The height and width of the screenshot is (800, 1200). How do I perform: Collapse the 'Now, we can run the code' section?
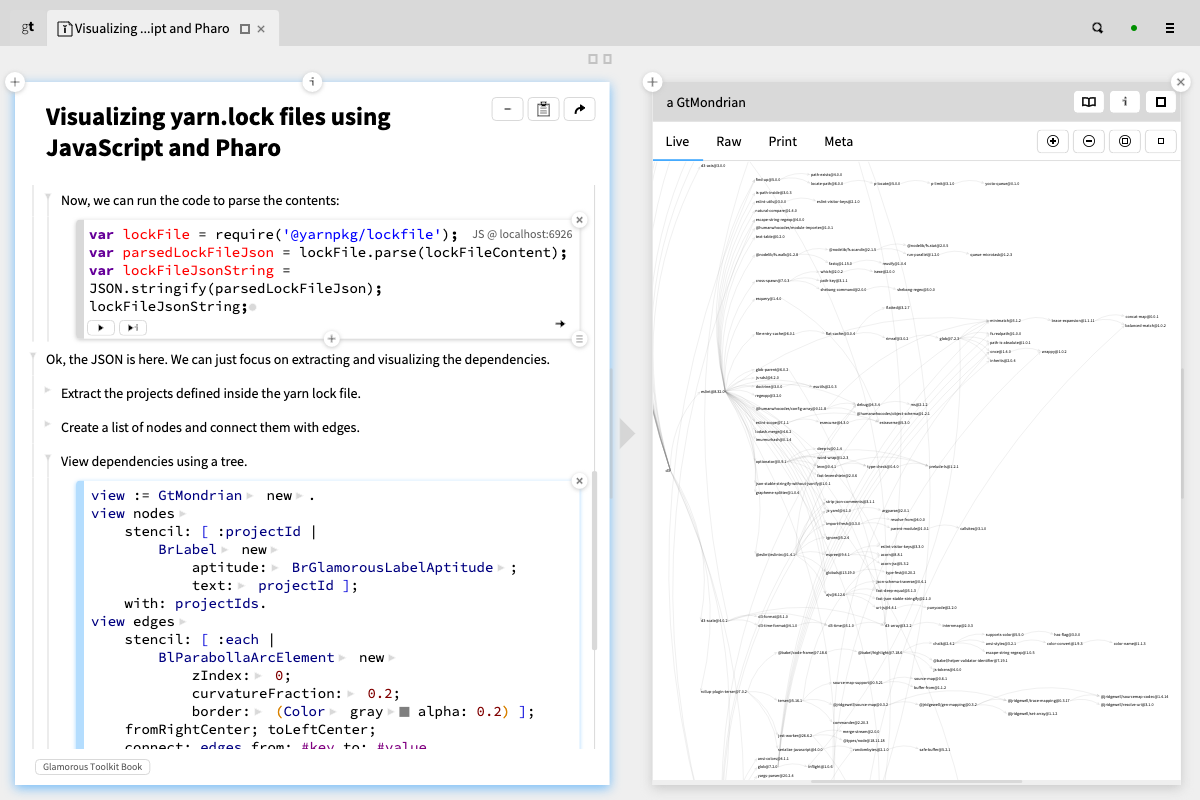point(47,197)
